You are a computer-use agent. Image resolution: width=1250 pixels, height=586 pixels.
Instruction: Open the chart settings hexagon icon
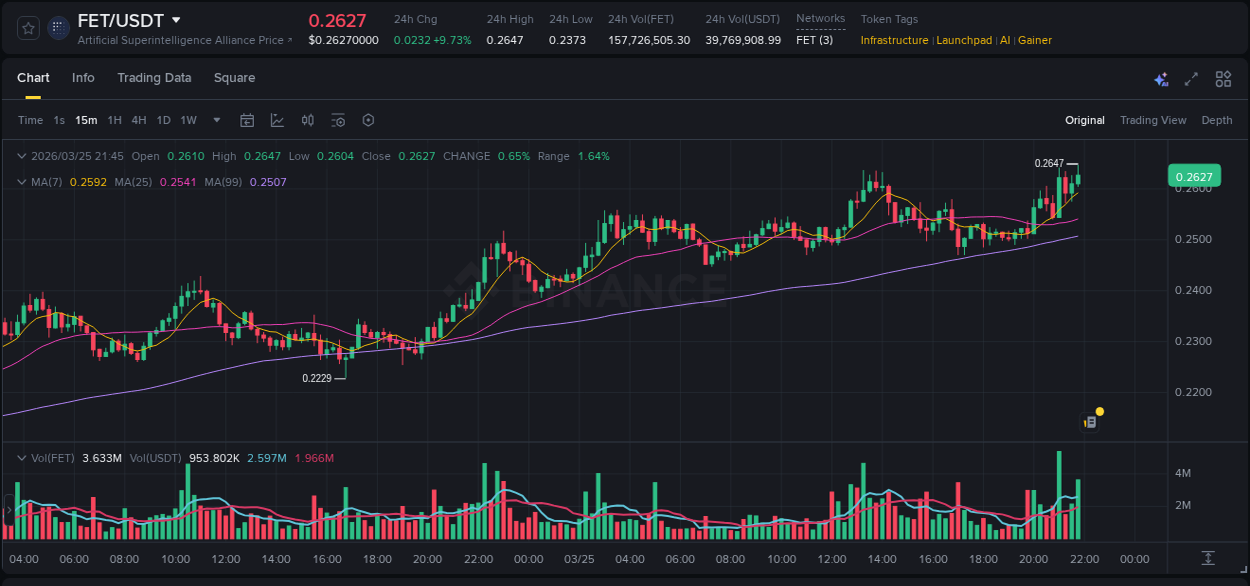click(368, 120)
